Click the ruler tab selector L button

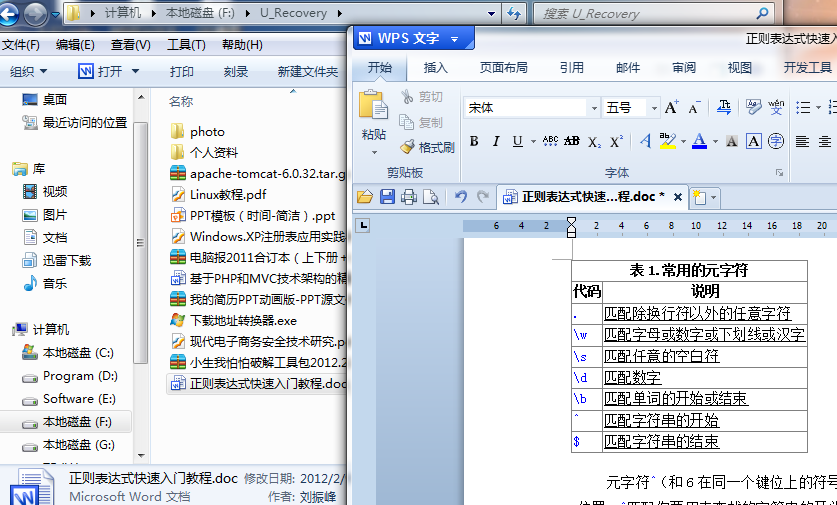(363, 225)
